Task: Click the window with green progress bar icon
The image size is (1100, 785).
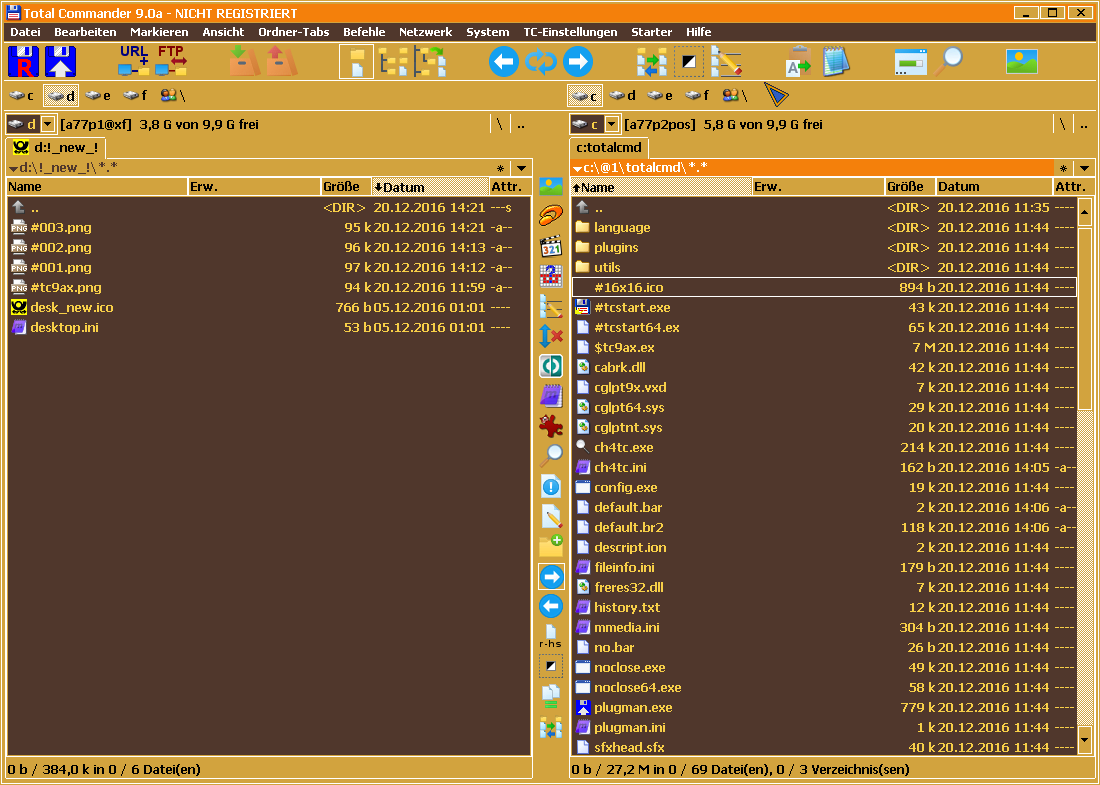Action: coord(911,62)
